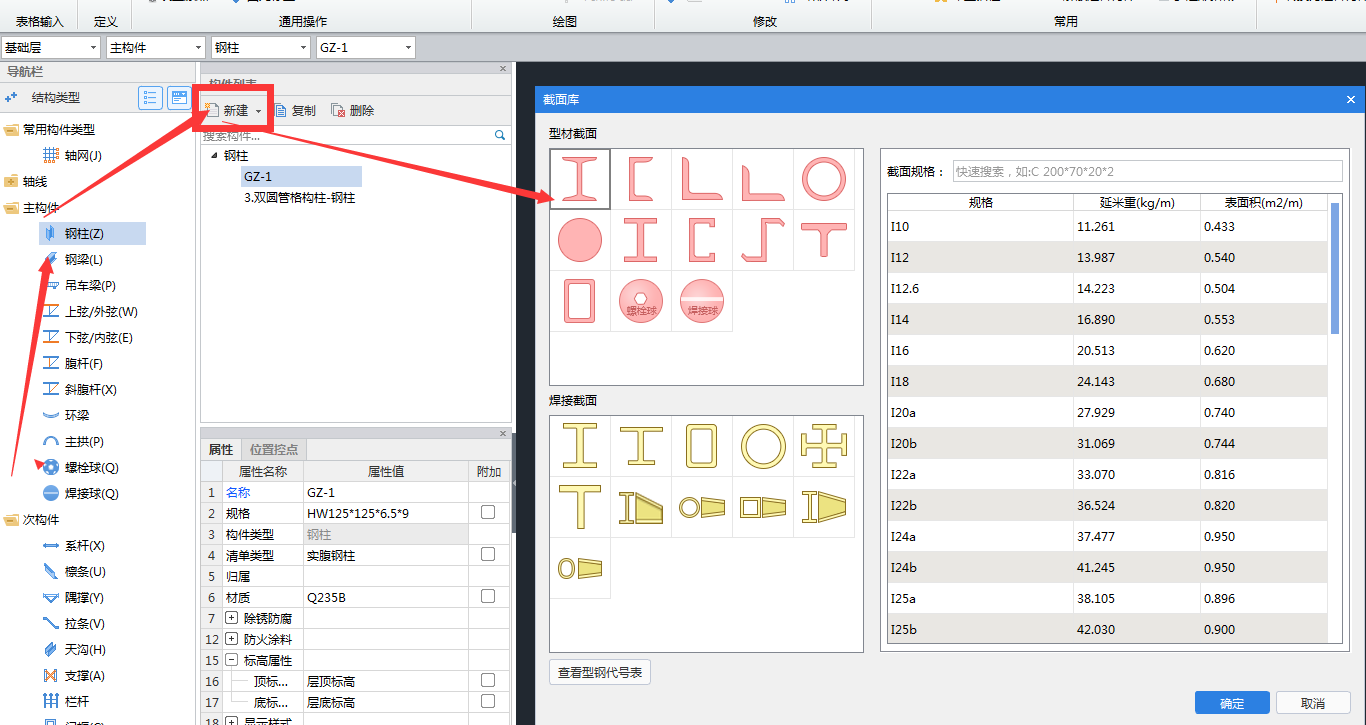Choose the pink lipped C-channel section
The image size is (1366, 725).
(x=701, y=241)
